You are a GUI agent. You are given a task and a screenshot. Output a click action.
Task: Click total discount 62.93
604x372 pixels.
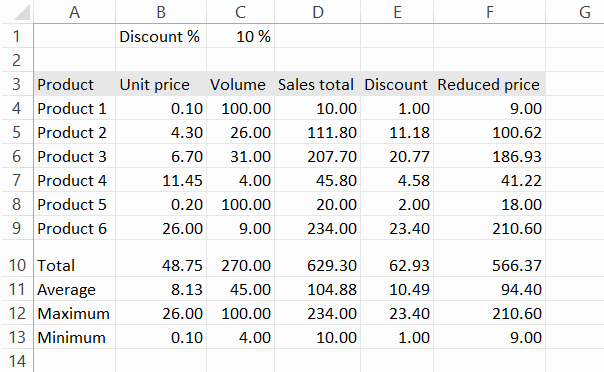coord(397,259)
